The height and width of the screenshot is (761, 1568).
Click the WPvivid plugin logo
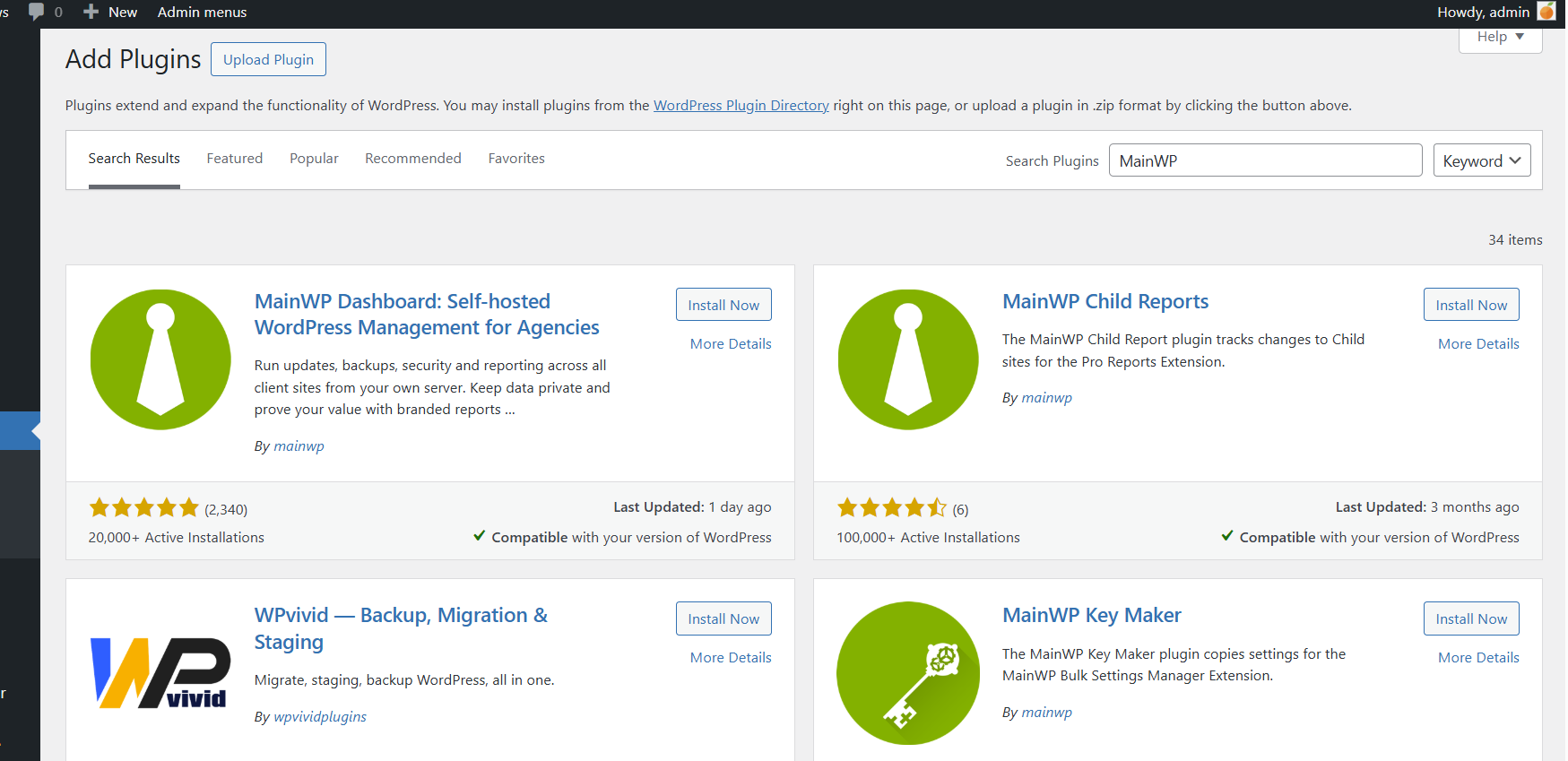click(160, 672)
